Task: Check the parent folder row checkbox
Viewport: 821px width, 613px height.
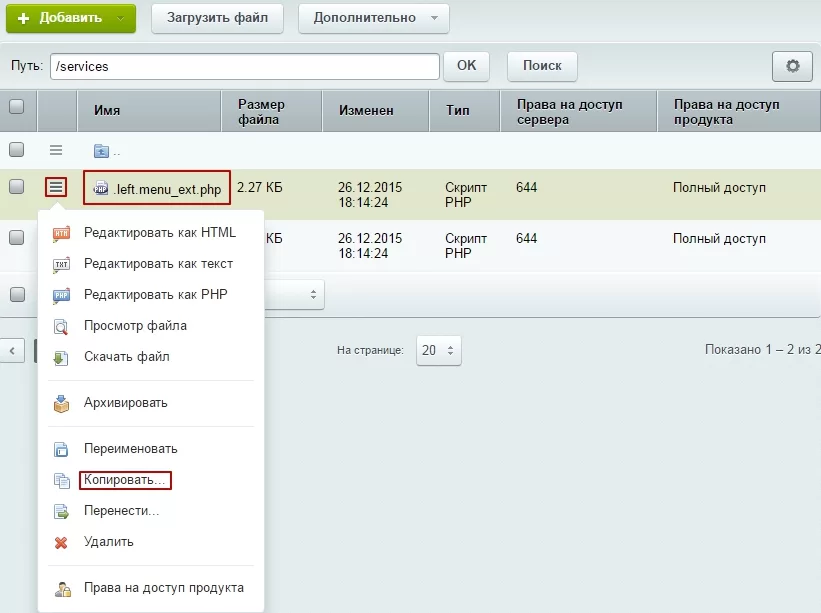Action: pos(17,150)
